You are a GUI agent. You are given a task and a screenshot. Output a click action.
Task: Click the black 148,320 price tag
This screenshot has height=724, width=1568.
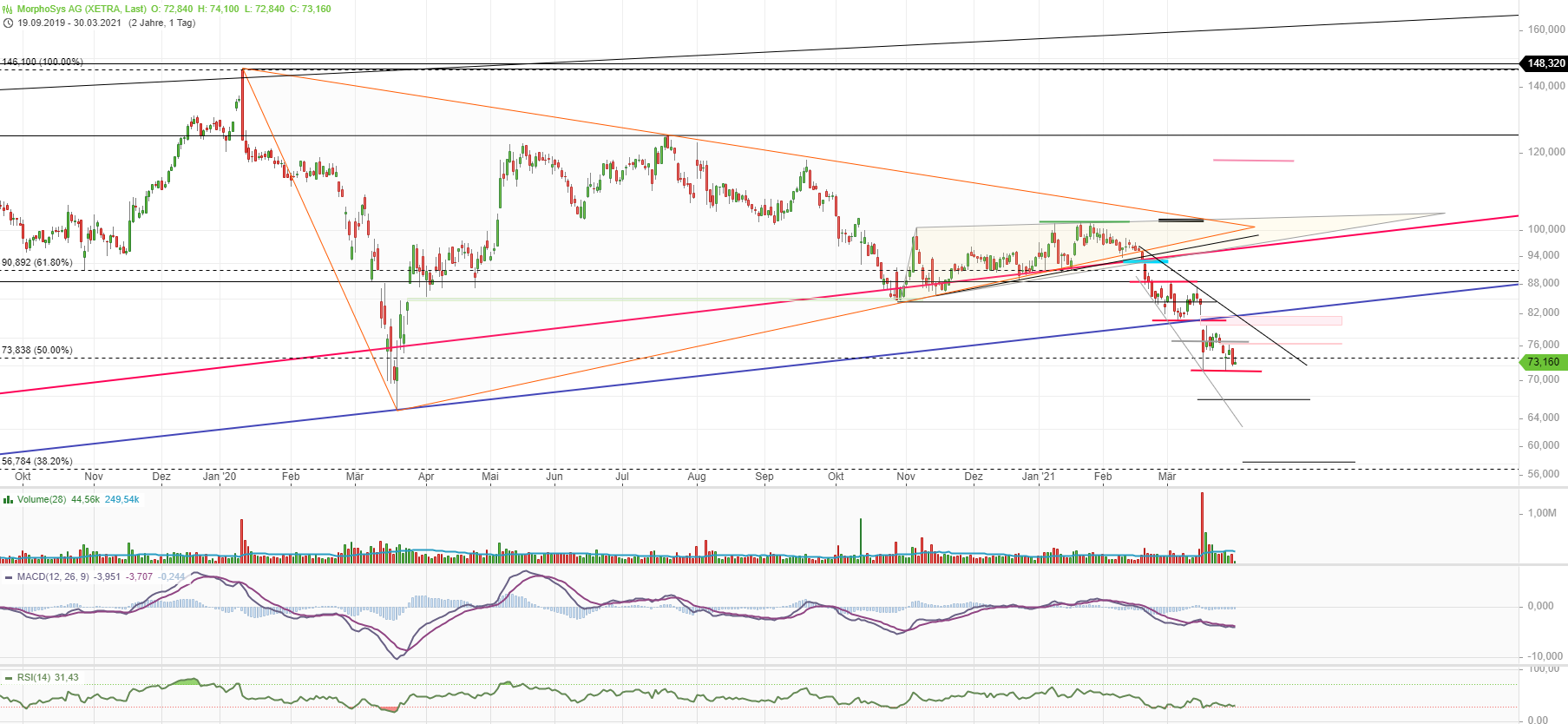pyautogui.click(x=1545, y=63)
